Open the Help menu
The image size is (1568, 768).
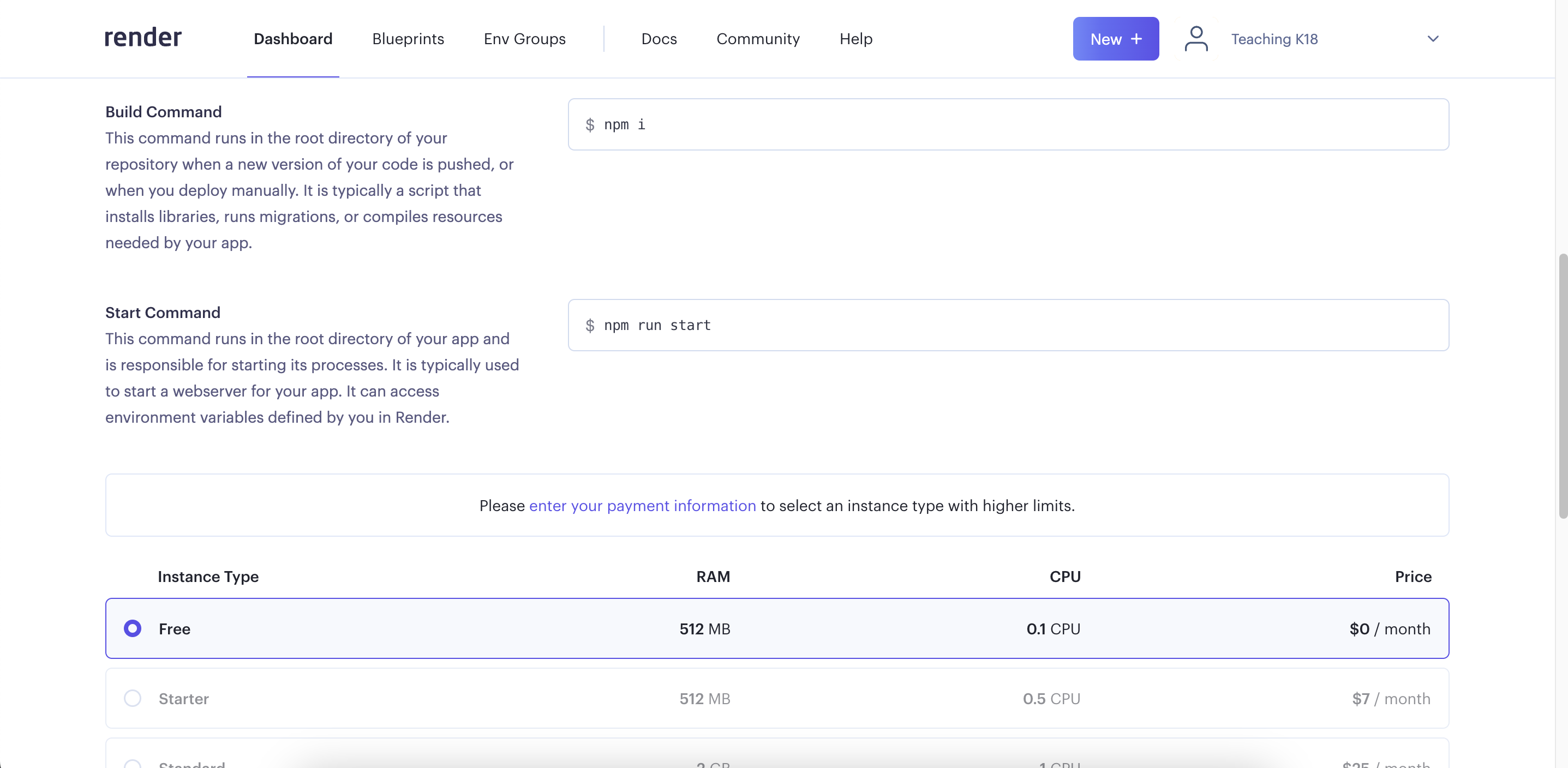tap(856, 39)
